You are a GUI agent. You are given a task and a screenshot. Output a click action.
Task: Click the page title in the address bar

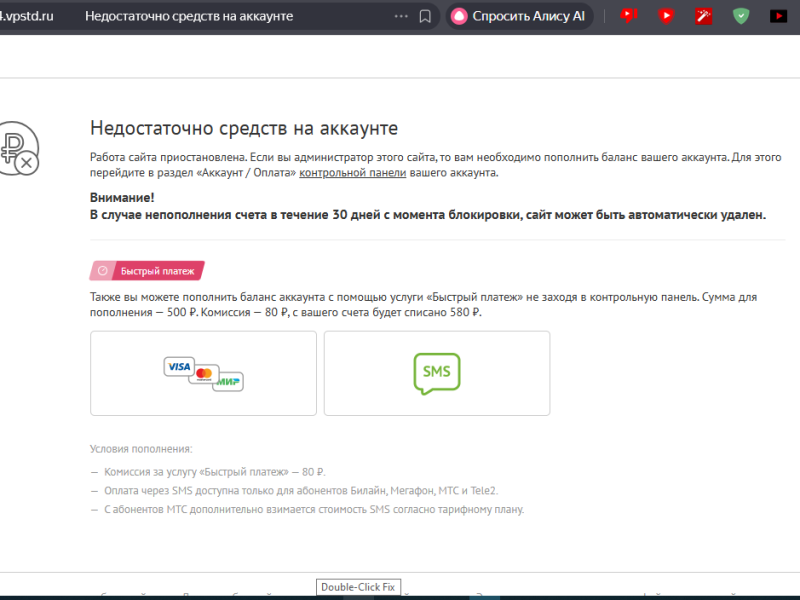pyautogui.click(x=189, y=16)
